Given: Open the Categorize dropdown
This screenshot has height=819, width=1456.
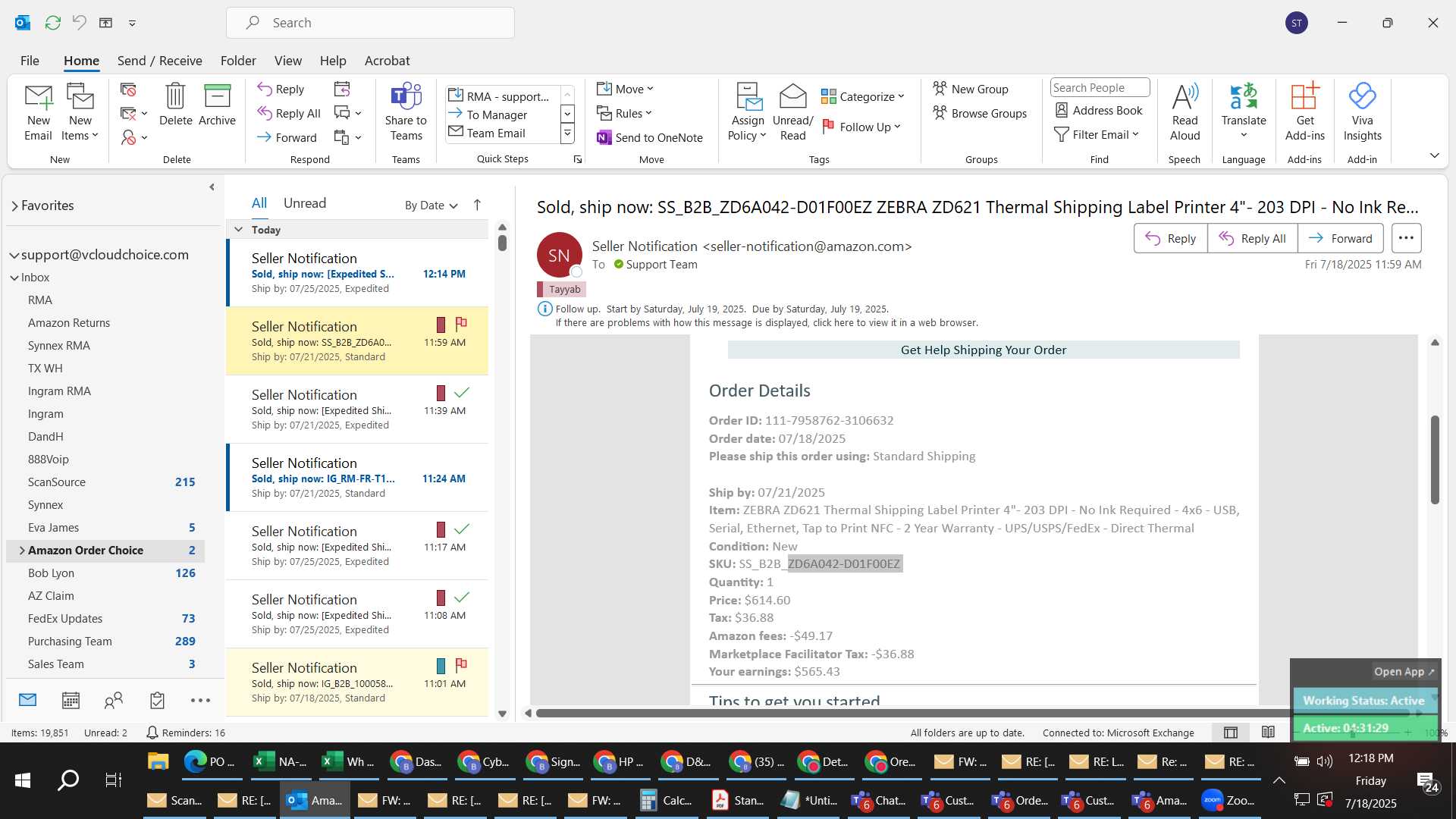Looking at the screenshot, I should [863, 96].
